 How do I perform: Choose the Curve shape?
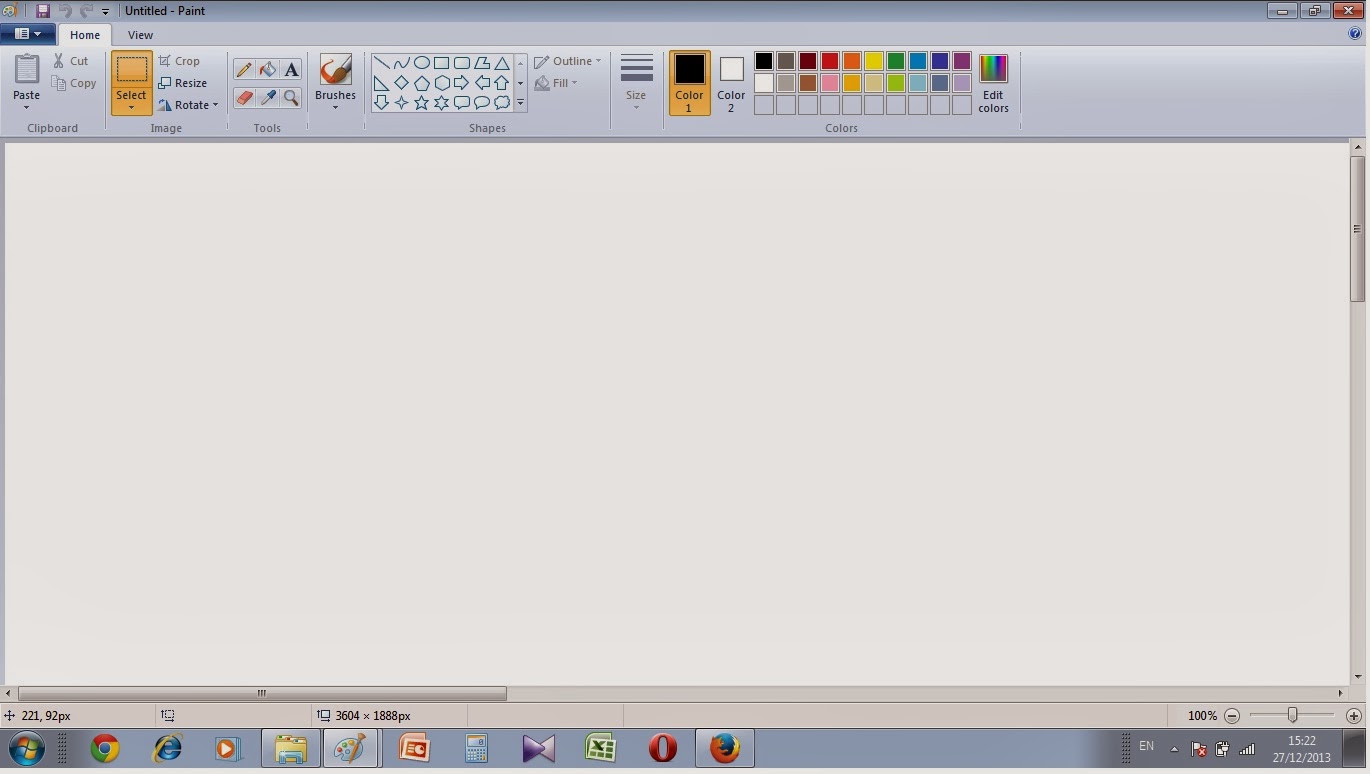click(x=401, y=63)
